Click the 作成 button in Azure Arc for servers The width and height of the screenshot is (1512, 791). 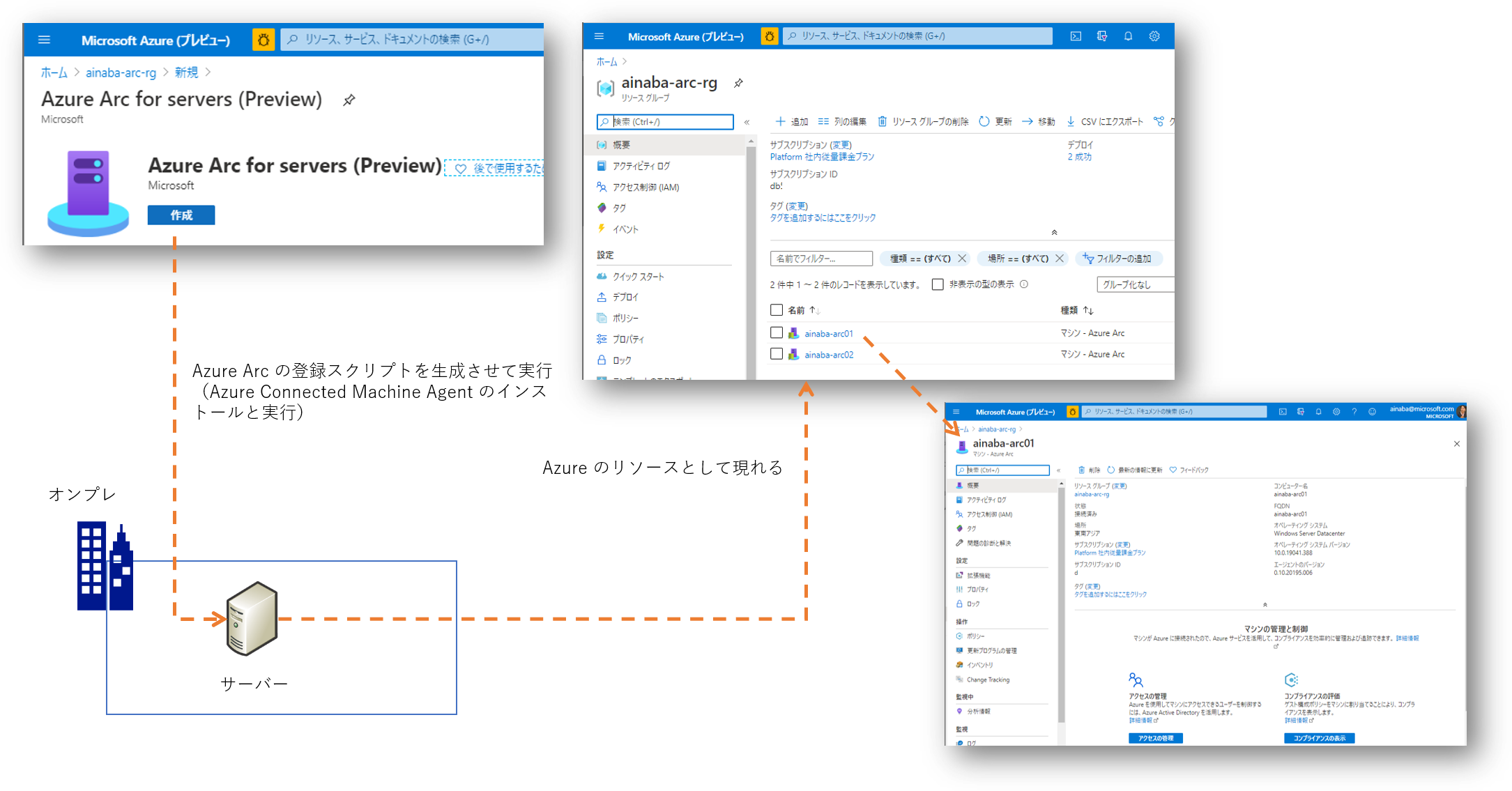pos(181,214)
